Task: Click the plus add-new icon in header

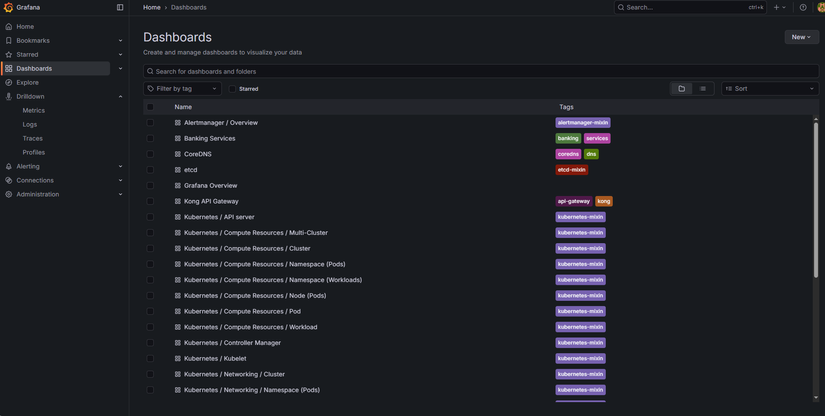Action: click(x=777, y=7)
